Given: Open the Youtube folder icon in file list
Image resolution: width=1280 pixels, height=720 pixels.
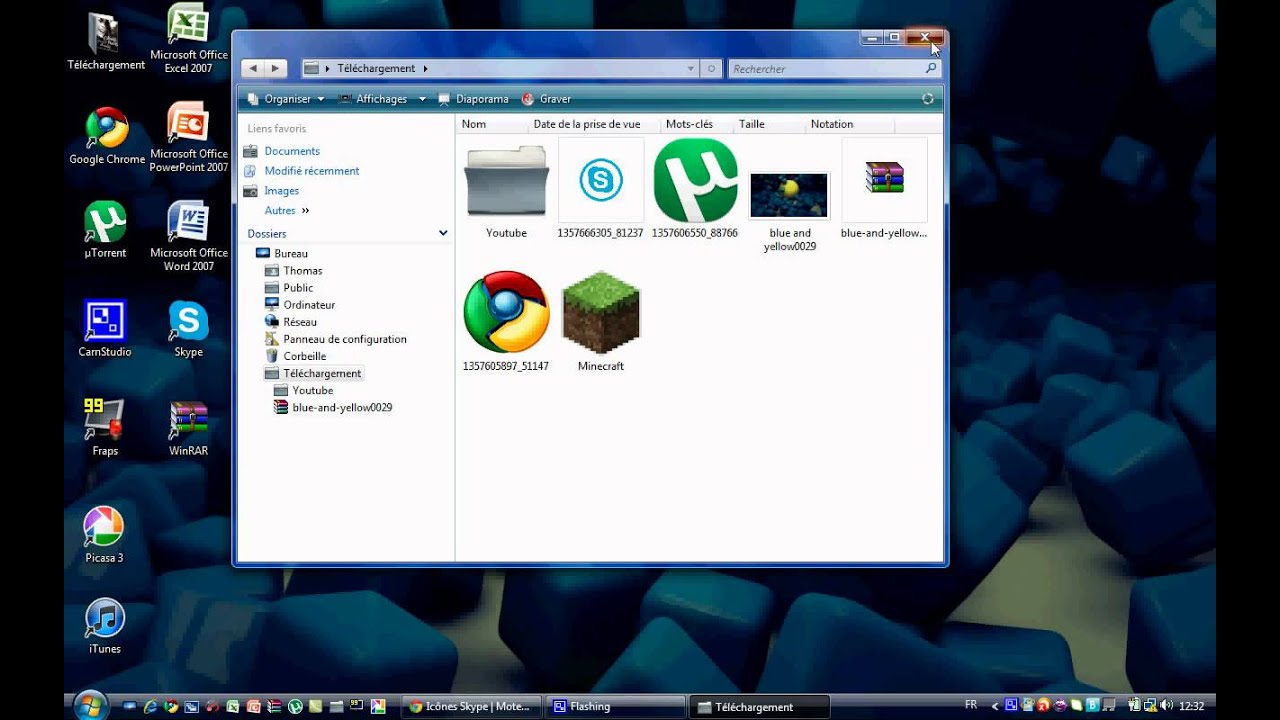Looking at the screenshot, I should point(506,181).
